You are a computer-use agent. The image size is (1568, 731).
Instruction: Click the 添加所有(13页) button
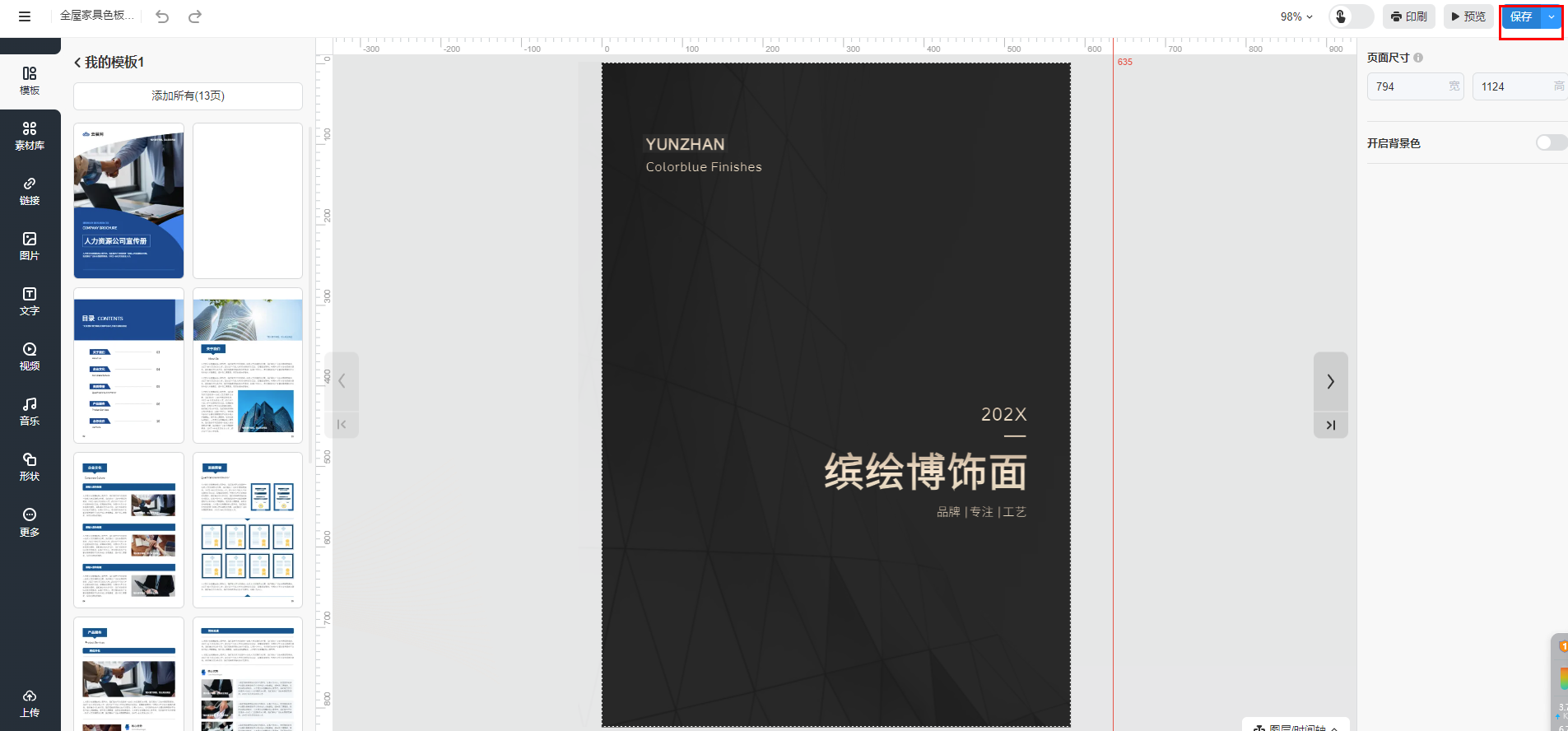click(188, 96)
